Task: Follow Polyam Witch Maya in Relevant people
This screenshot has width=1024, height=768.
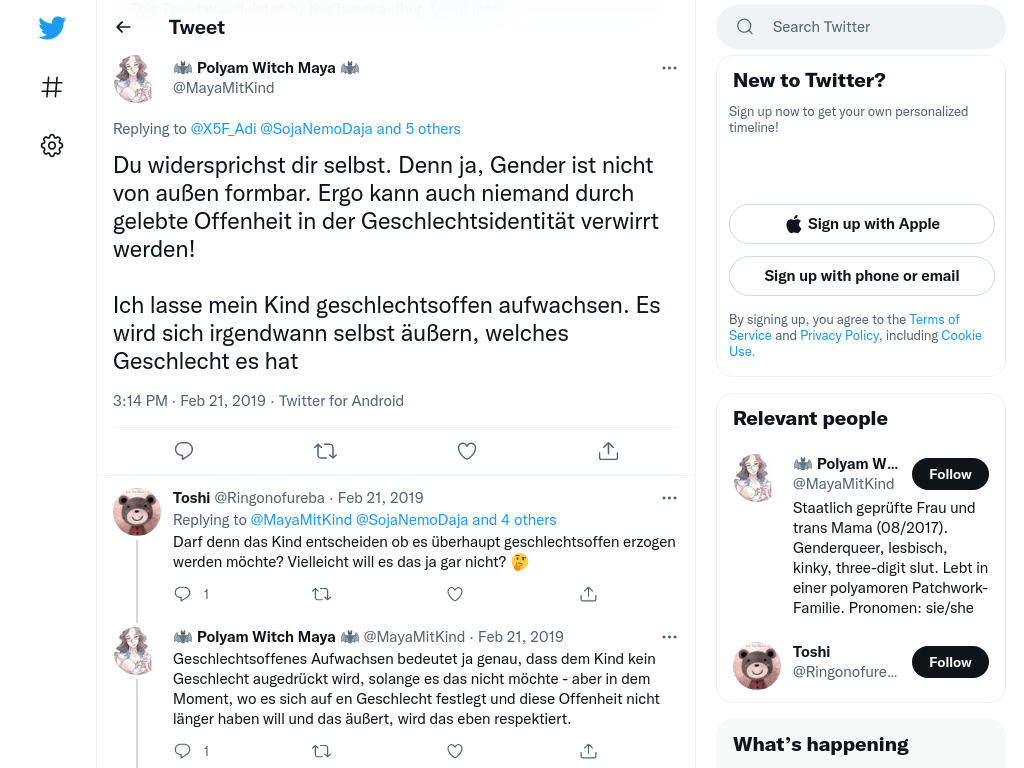Action: [949, 474]
